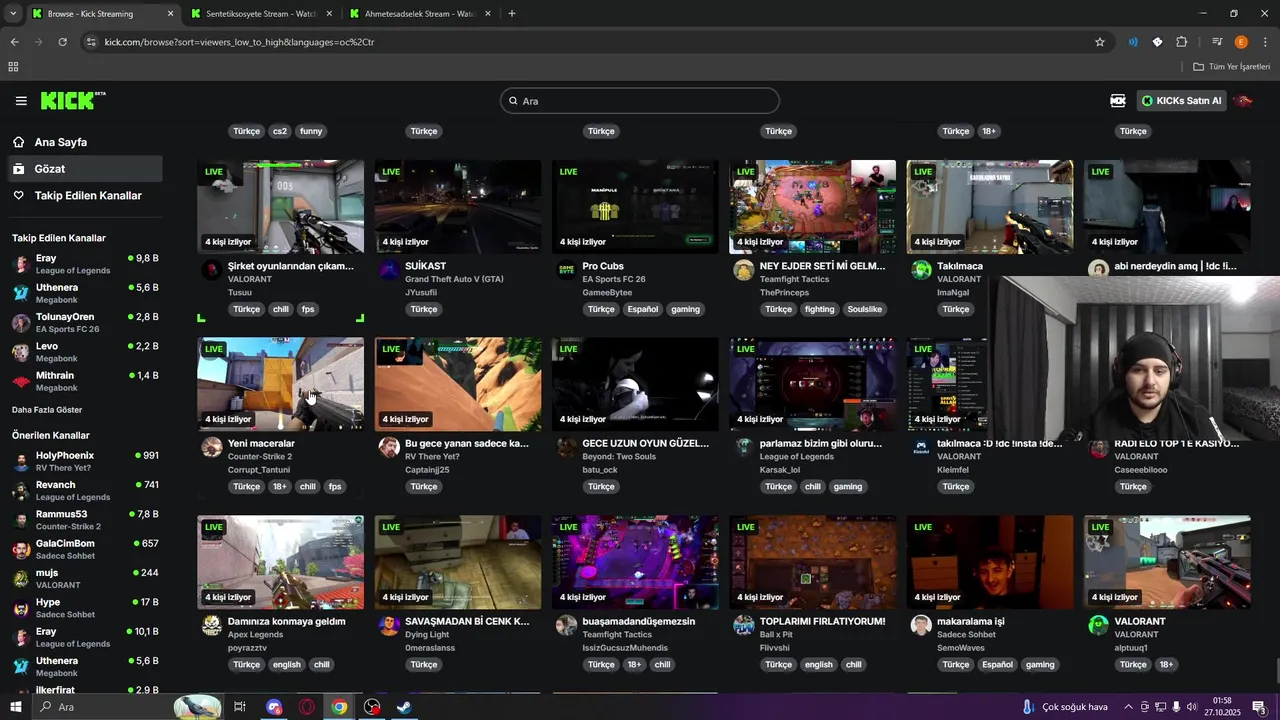Open Task View on taskbar
1280x720 pixels.
click(x=240, y=707)
